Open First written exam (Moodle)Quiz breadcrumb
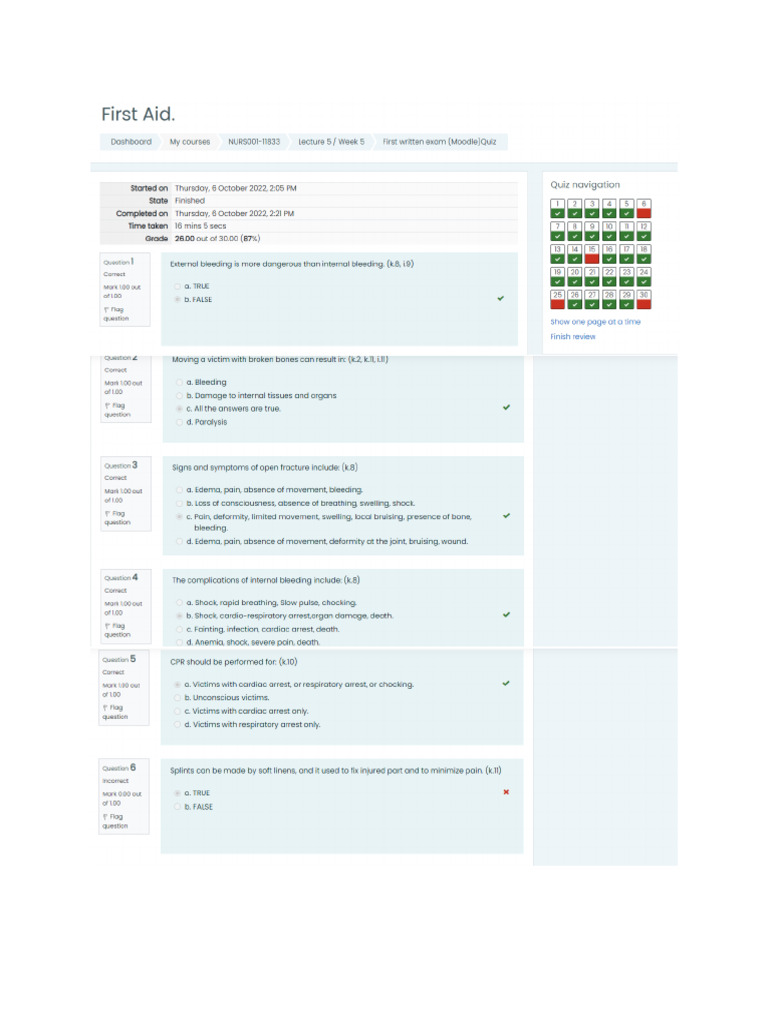 440,142
